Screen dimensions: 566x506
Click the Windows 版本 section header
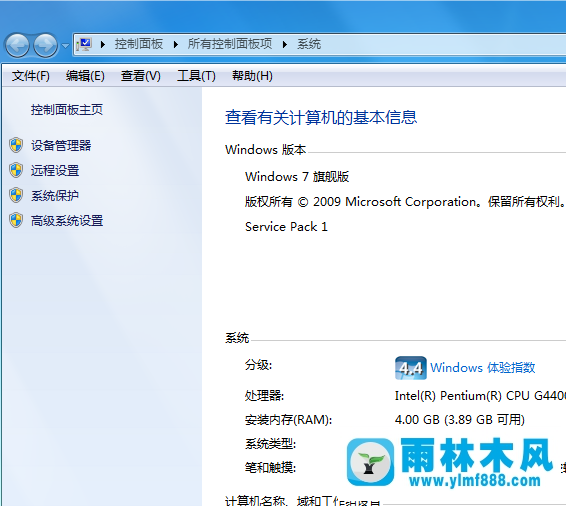tap(266, 149)
